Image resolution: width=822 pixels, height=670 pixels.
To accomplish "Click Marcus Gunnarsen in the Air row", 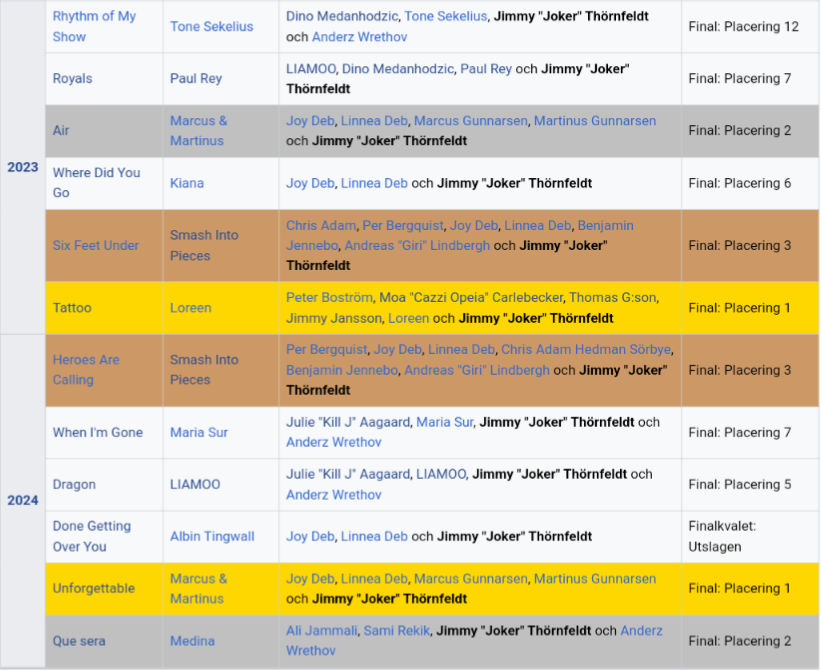I will 471,121.
